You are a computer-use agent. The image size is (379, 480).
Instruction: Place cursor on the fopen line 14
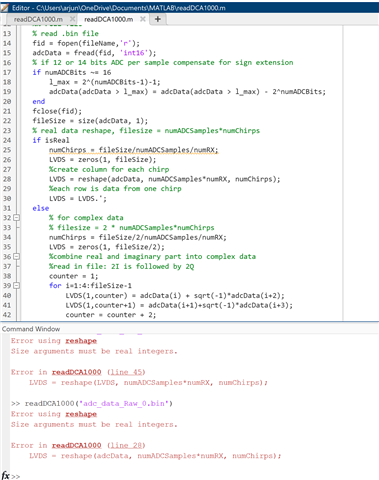pyautogui.click(x=86, y=43)
